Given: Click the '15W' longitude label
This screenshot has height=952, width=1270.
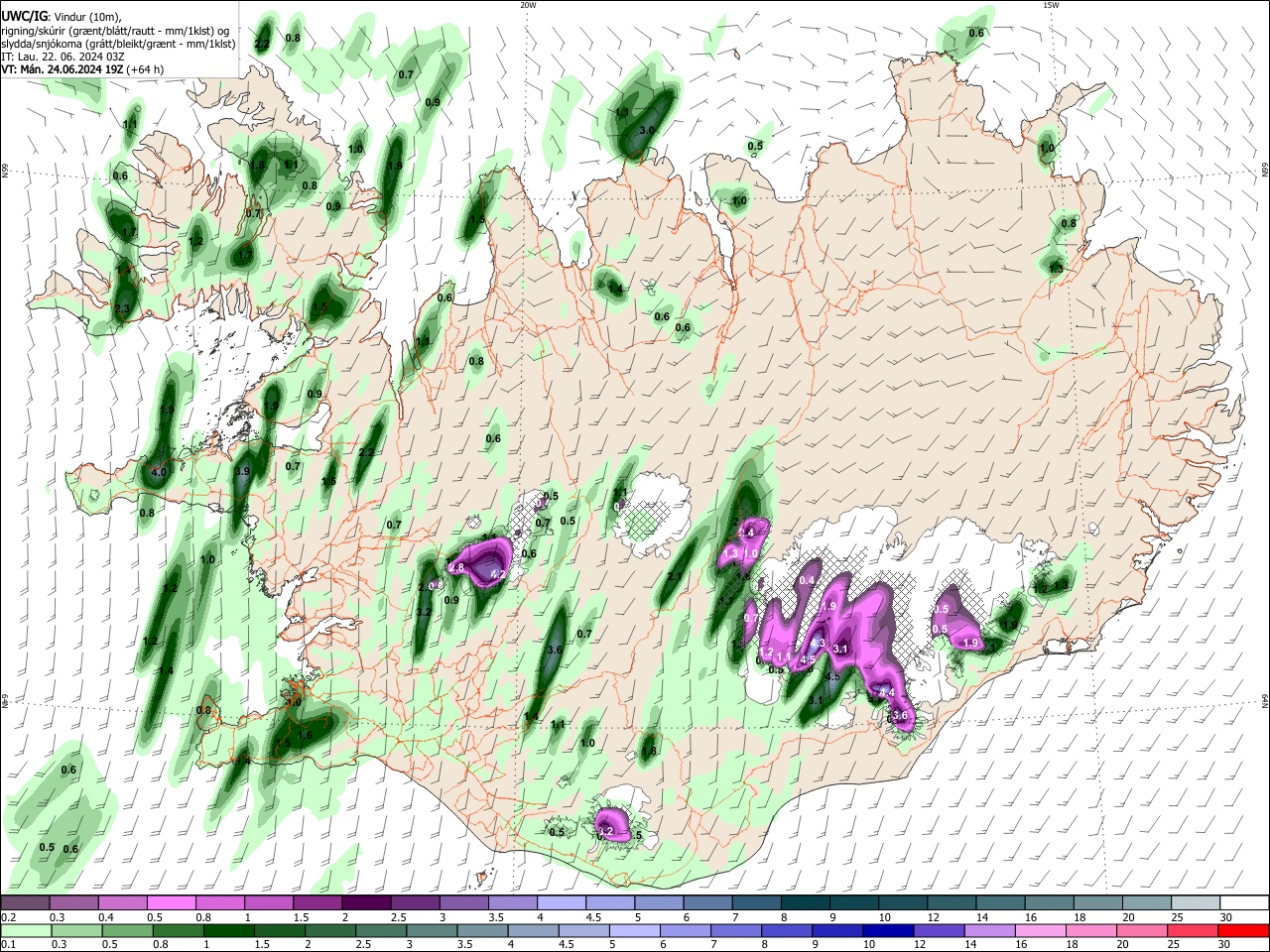Looking at the screenshot, I should (1051, 5).
